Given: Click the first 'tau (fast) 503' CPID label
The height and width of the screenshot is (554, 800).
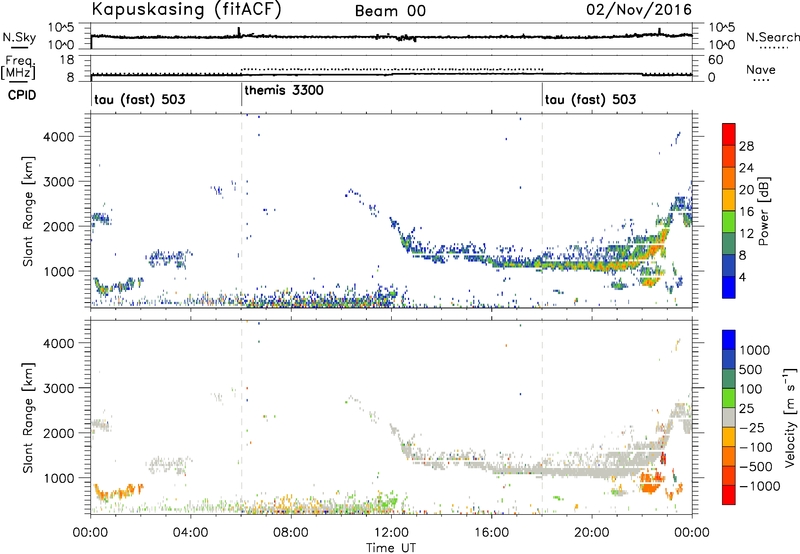Looking at the screenshot, I should [140, 99].
